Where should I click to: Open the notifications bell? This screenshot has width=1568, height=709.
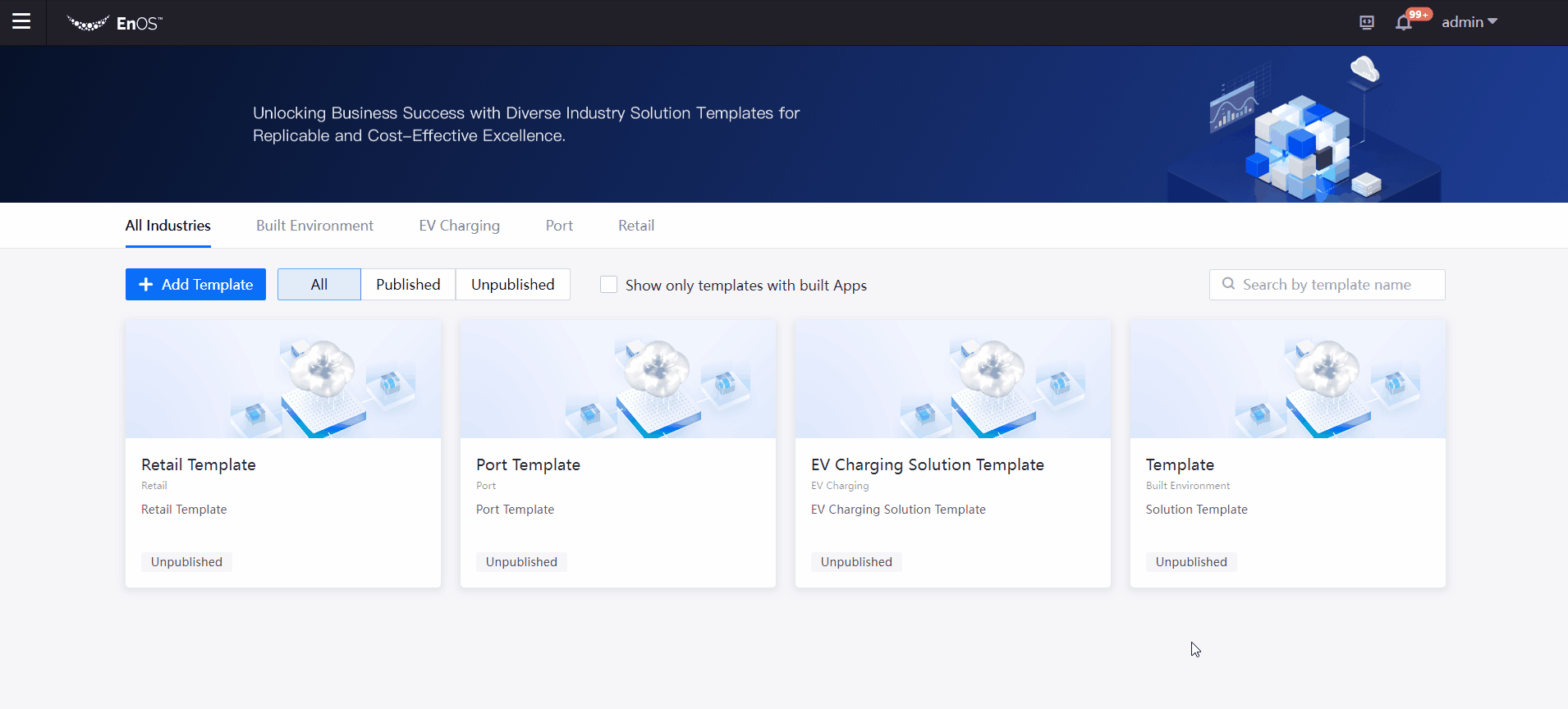(x=1404, y=22)
